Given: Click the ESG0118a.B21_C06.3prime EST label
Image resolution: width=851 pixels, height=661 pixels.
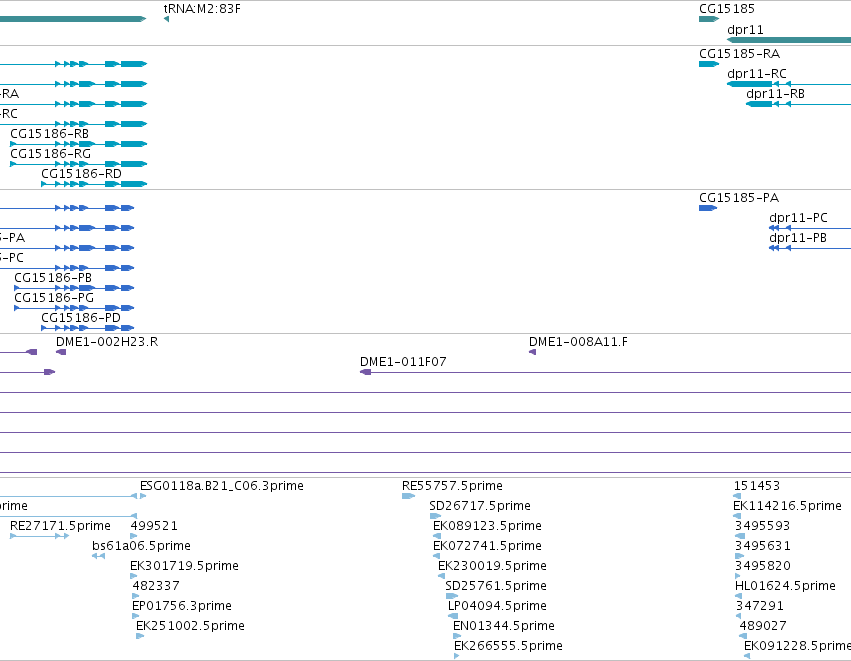Looking at the screenshot, I should [221, 486].
